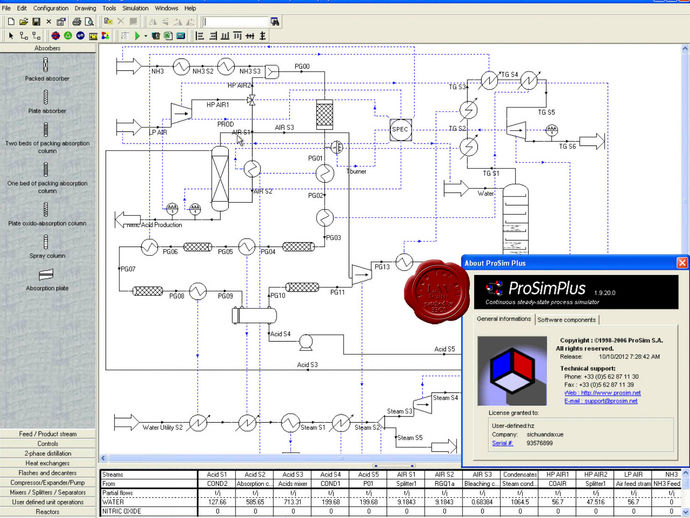Expand the 2-phase distillation category
Screen dimensions: 690x518
(48, 453)
